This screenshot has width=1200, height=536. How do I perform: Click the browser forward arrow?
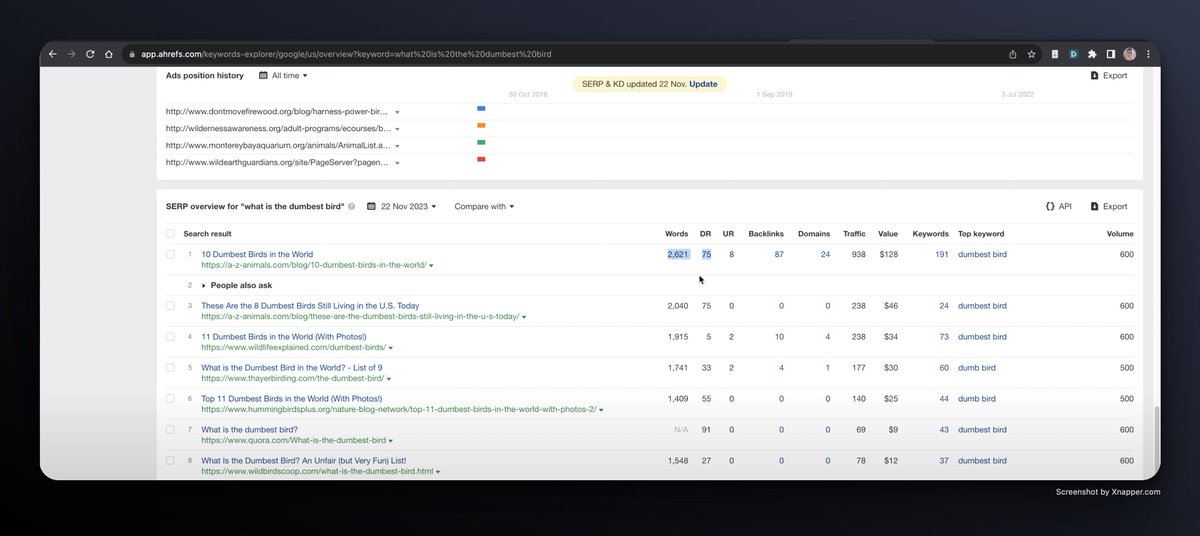[x=71, y=54]
